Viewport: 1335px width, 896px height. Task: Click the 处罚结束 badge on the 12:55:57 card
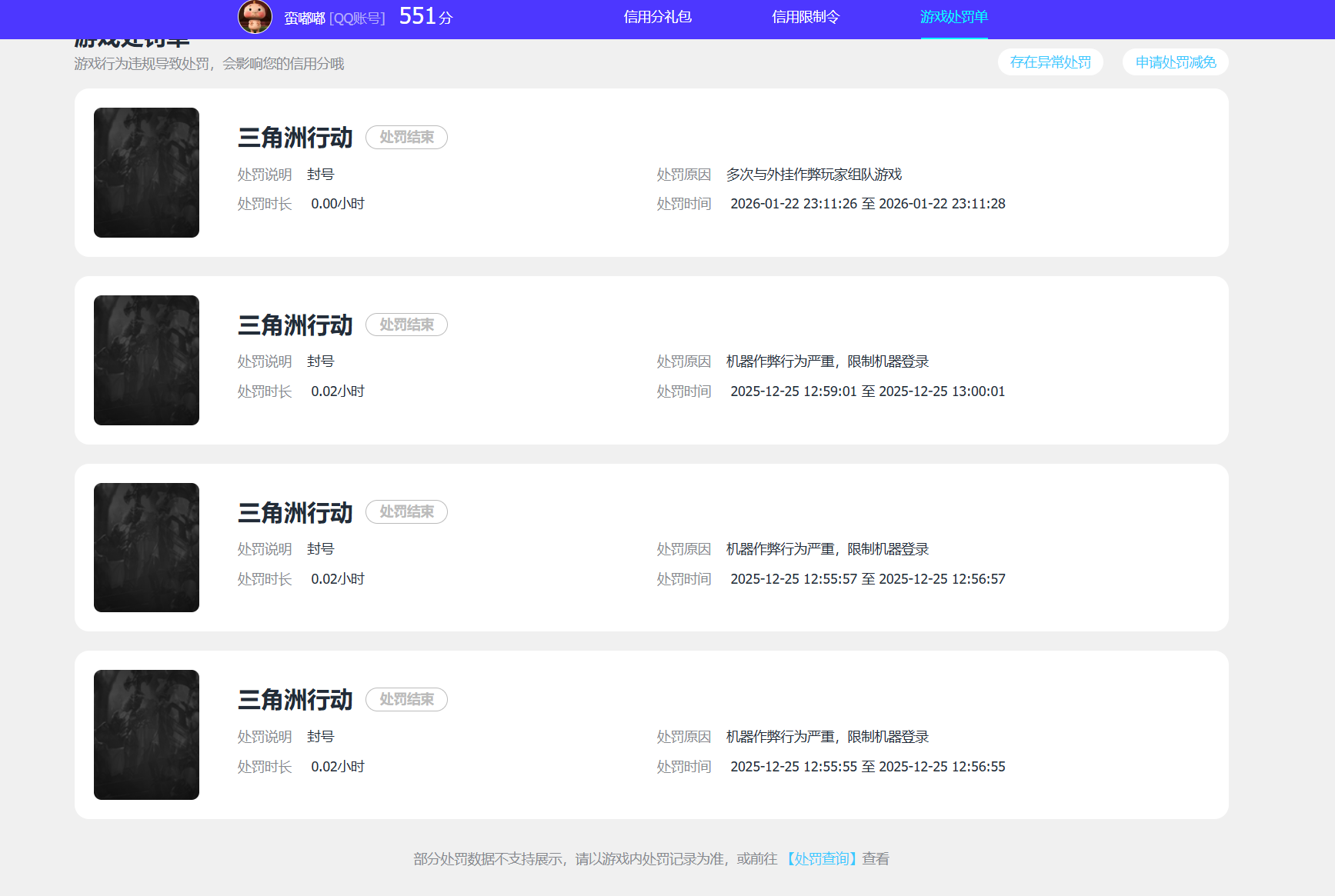click(x=406, y=511)
